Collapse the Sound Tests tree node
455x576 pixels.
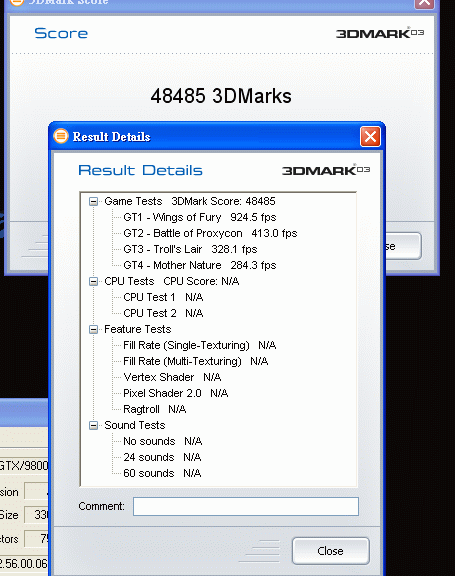pyautogui.click(x=93, y=425)
